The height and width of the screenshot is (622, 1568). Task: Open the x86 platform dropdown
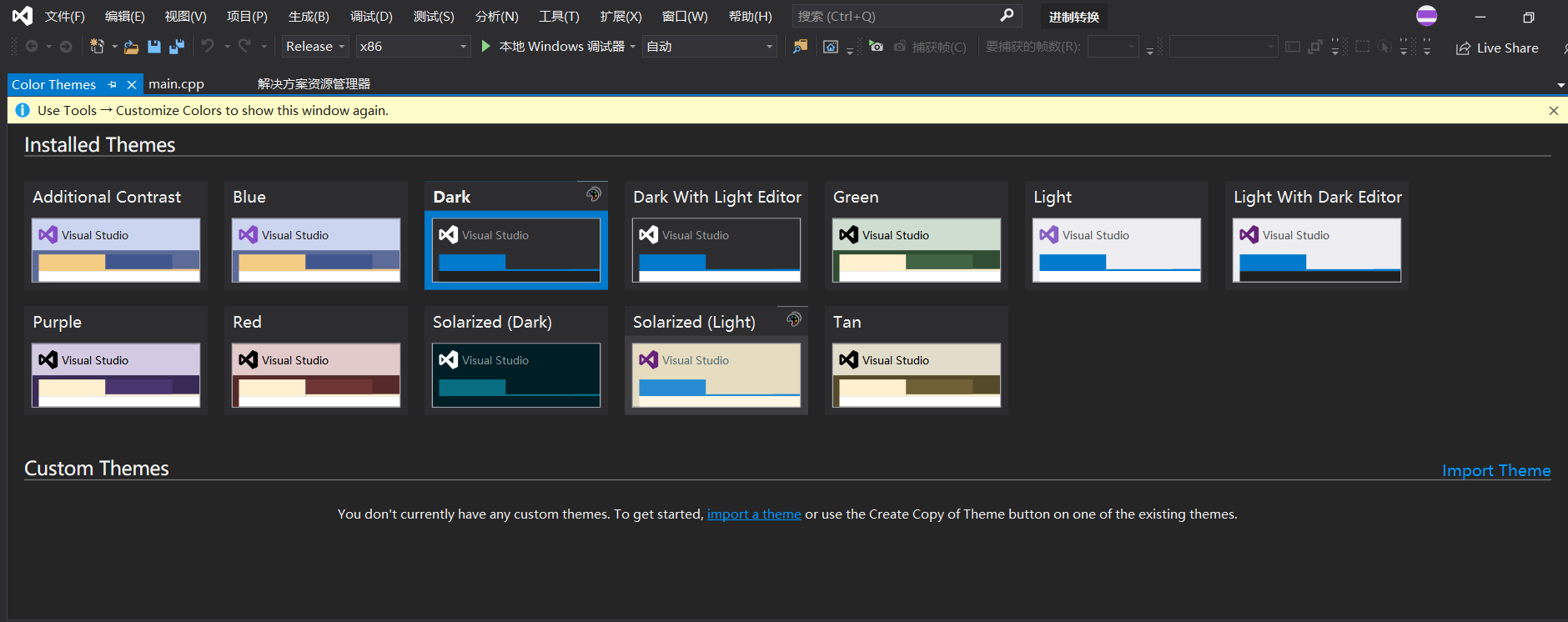pos(413,47)
